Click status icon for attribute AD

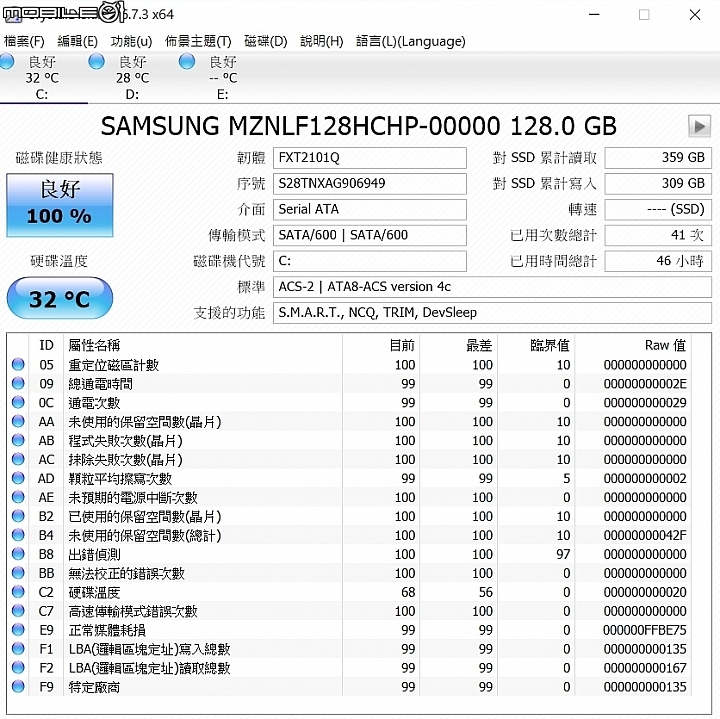point(18,478)
